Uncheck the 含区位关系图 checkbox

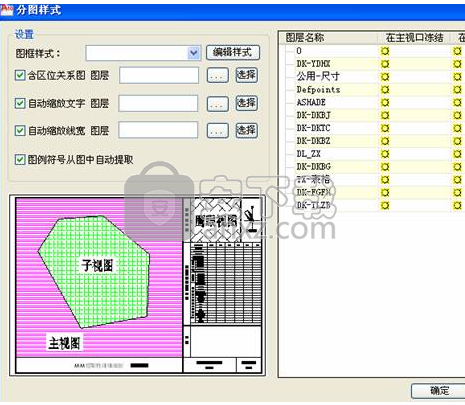click(x=20, y=75)
